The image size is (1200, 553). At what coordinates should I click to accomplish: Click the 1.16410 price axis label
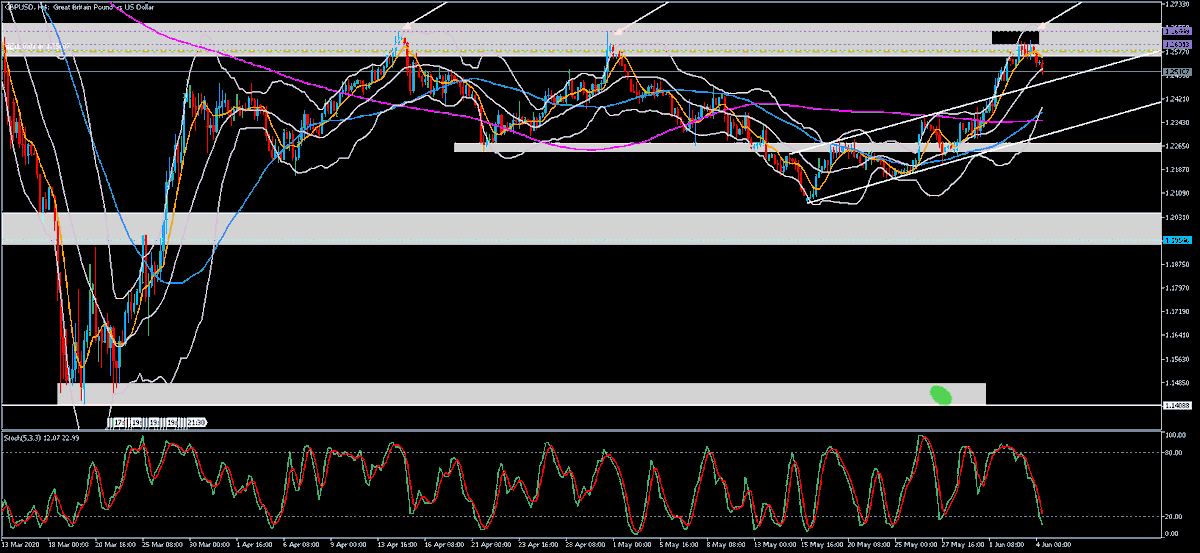tap(1177, 335)
